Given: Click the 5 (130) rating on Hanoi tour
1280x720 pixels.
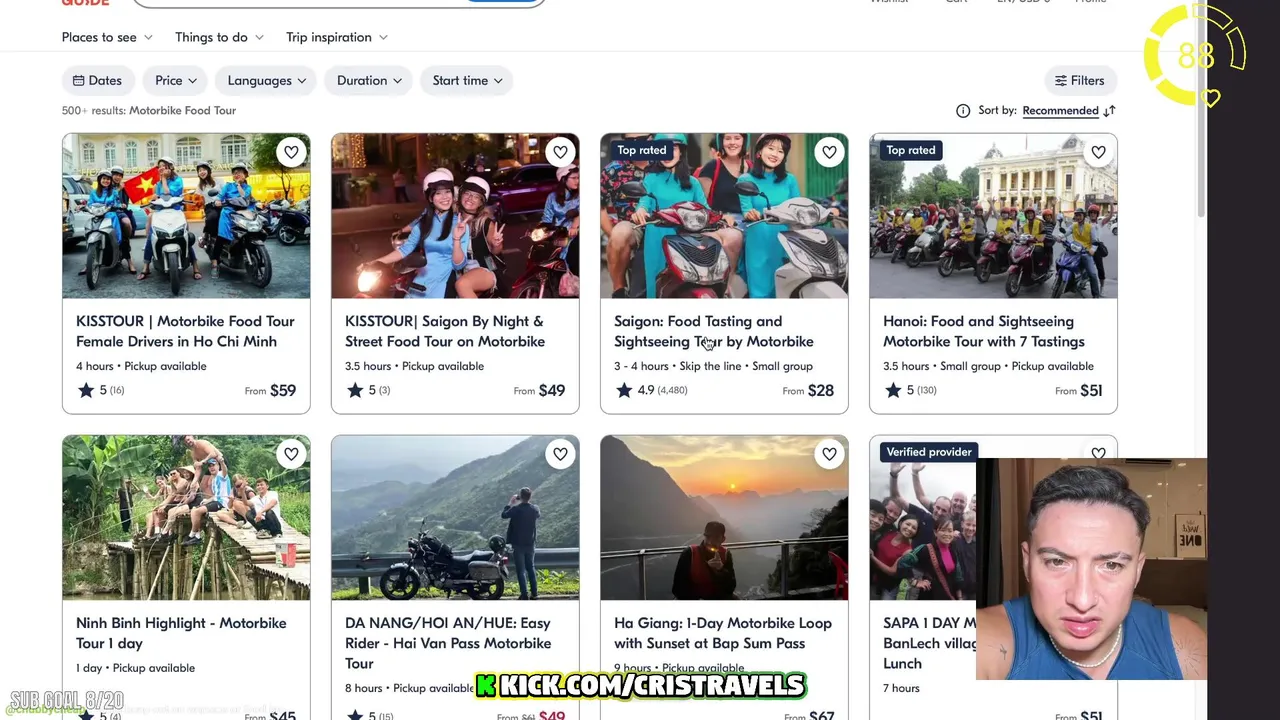Looking at the screenshot, I should [910, 390].
